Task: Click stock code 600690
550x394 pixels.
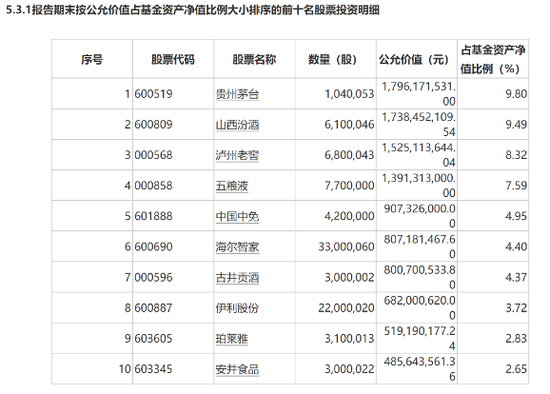Action: point(154,247)
